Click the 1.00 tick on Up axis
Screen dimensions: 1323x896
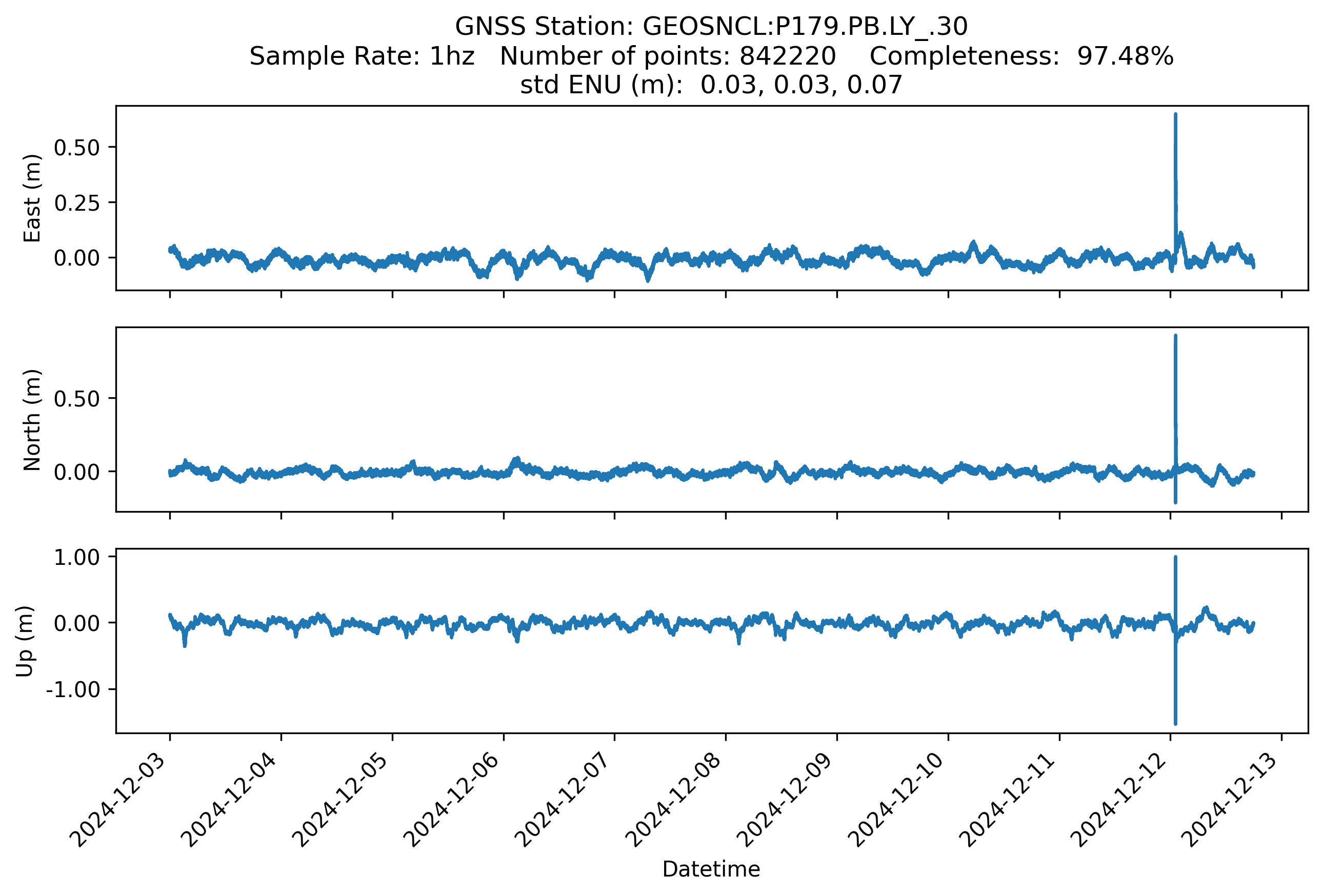coord(77,558)
